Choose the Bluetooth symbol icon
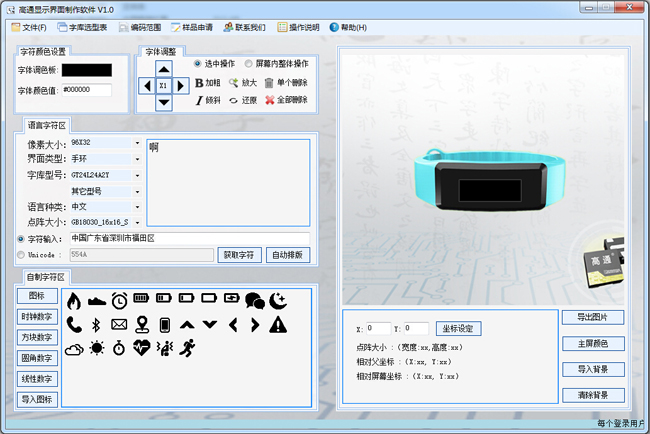Image resolution: width=650 pixels, height=434 pixels. tap(96, 325)
